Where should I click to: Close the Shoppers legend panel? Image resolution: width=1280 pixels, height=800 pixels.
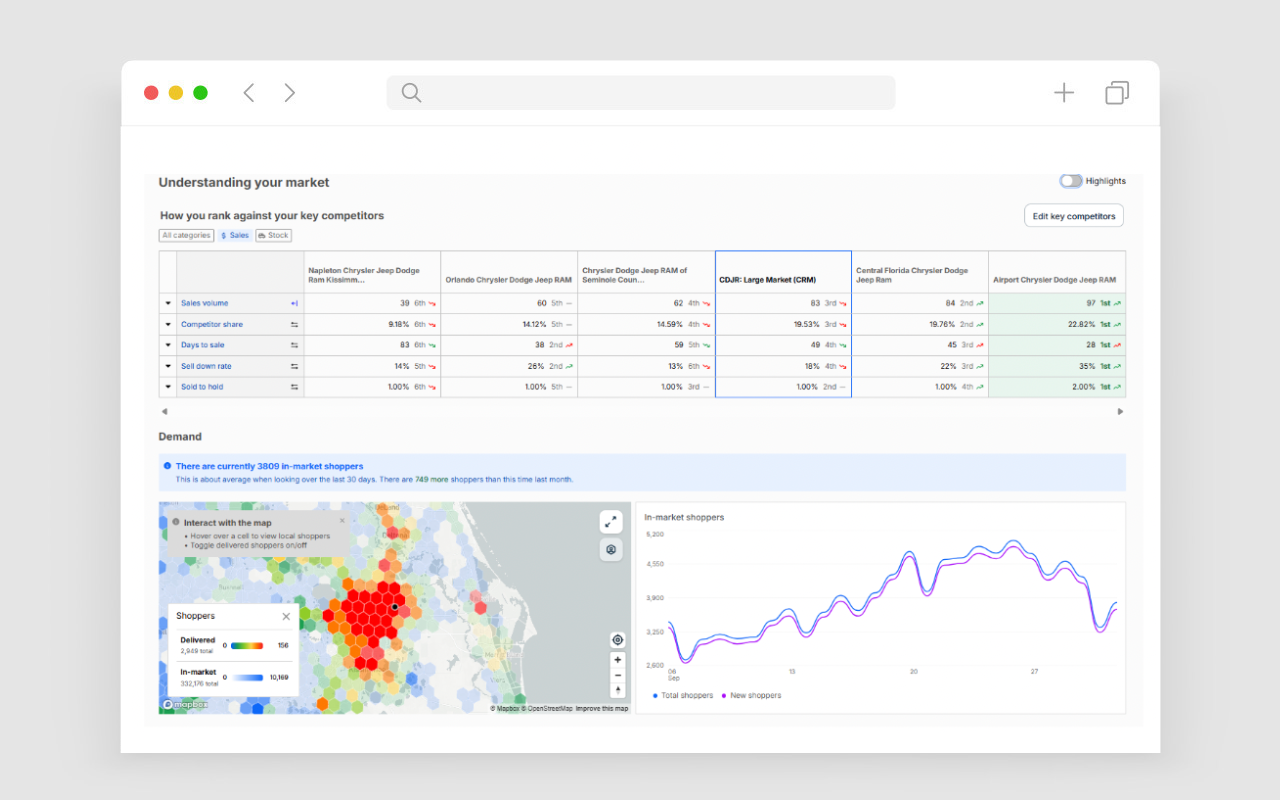click(x=286, y=617)
